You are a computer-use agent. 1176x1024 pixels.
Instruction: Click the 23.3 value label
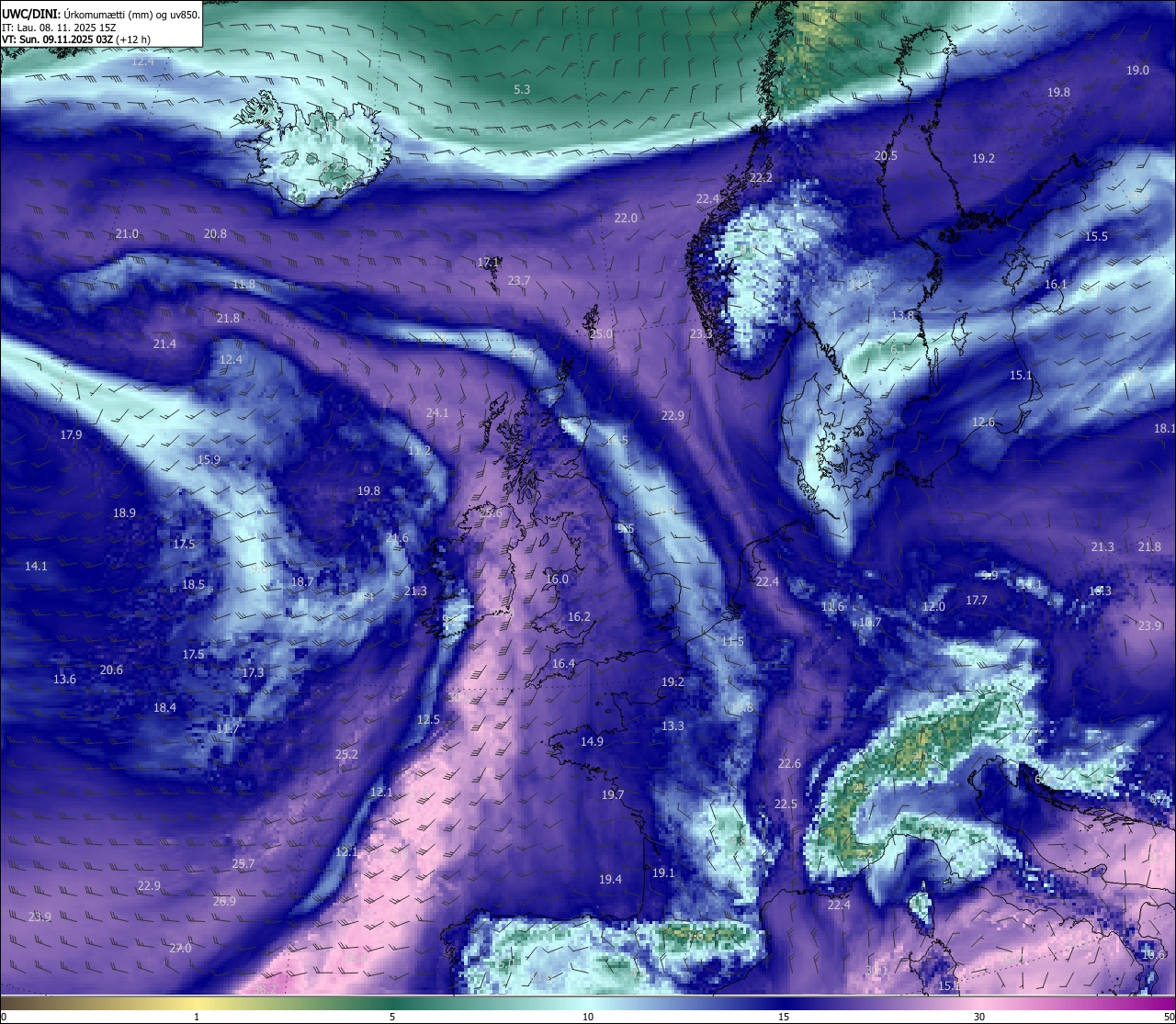701,334
